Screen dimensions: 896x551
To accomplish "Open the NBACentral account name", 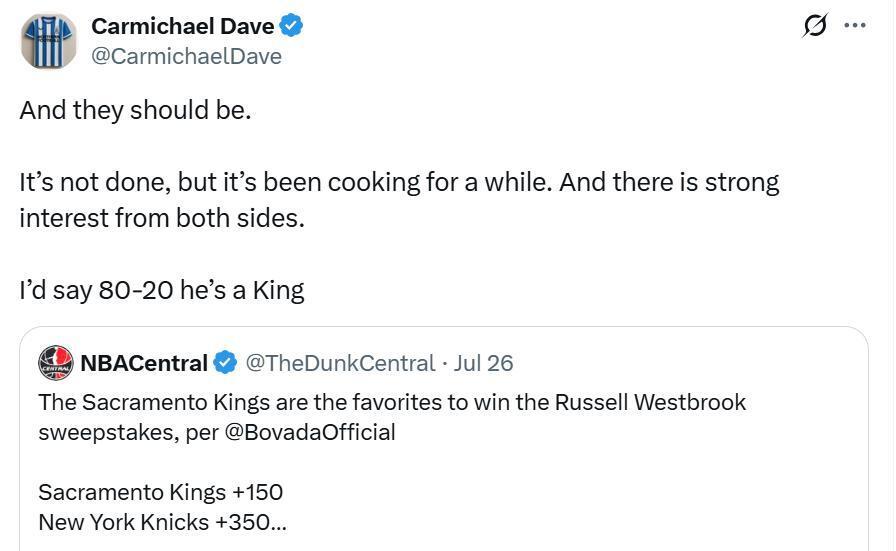I will coord(144,363).
